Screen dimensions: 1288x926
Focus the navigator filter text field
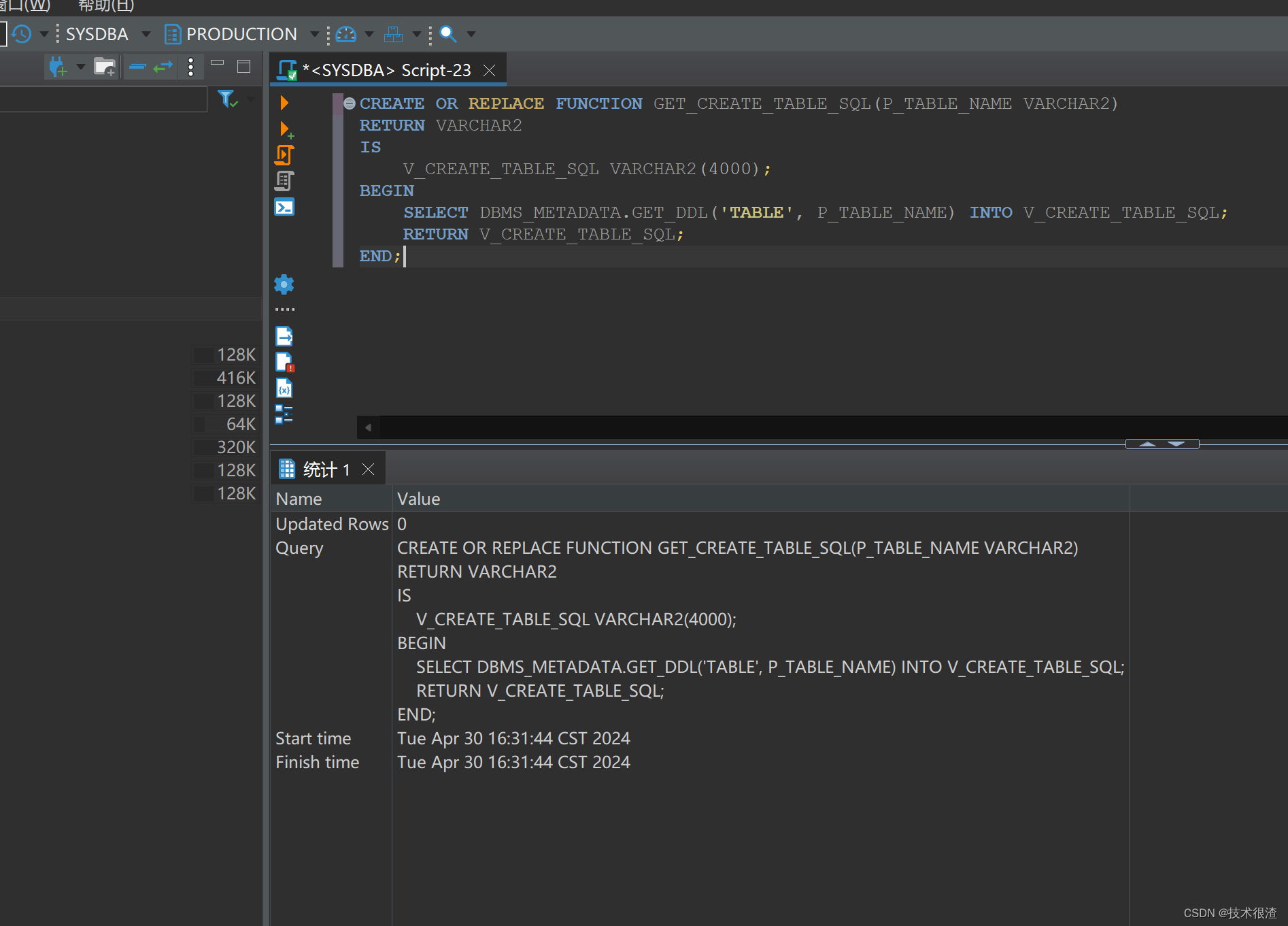click(x=102, y=99)
